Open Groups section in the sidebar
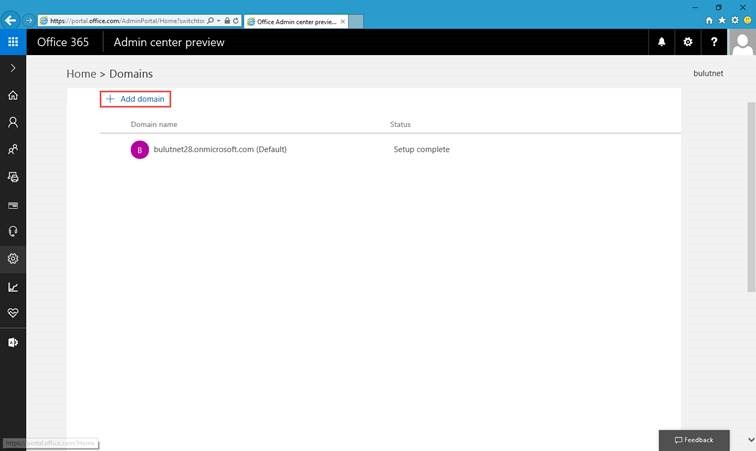This screenshot has width=756, height=451. tap(13, 149)
